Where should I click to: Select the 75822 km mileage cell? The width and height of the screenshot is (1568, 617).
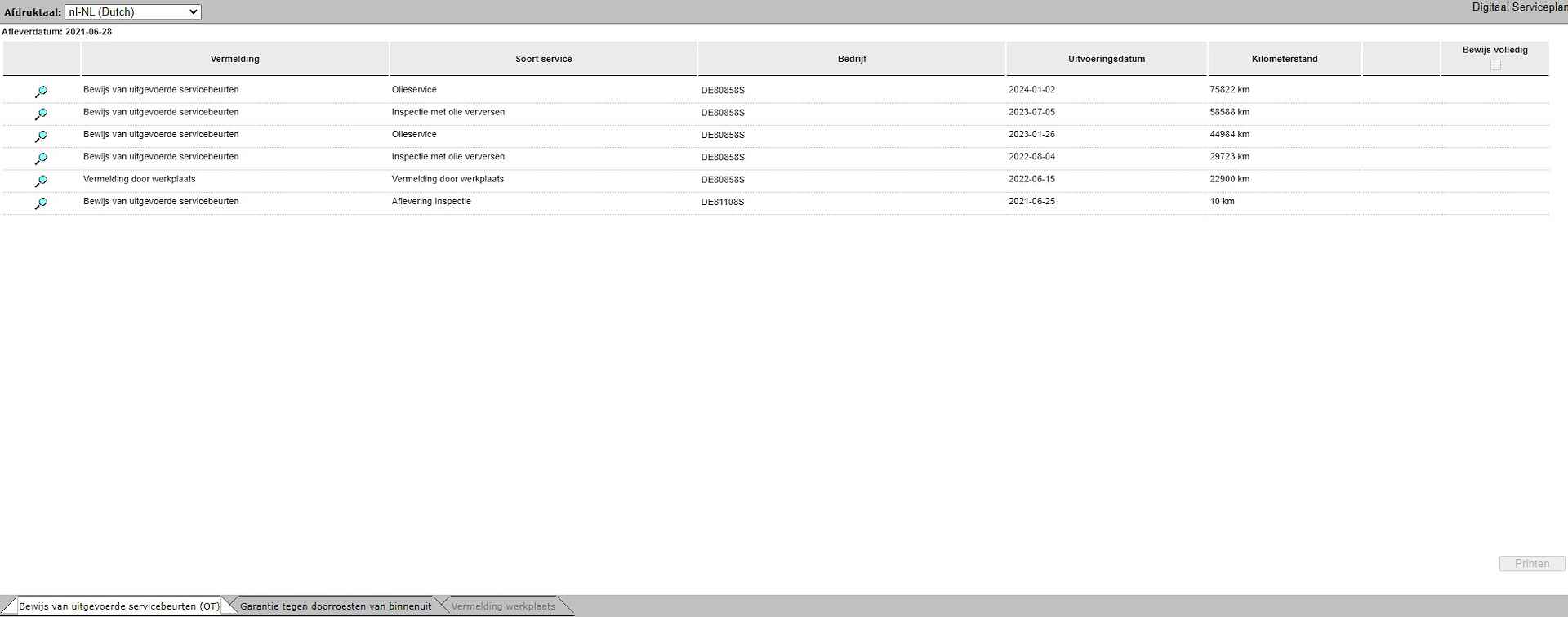pos(1230,90)
